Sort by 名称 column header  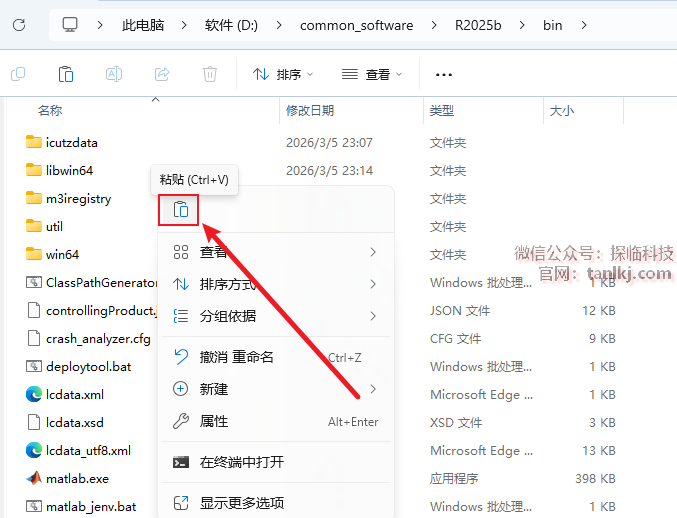(x=50, y=111)
